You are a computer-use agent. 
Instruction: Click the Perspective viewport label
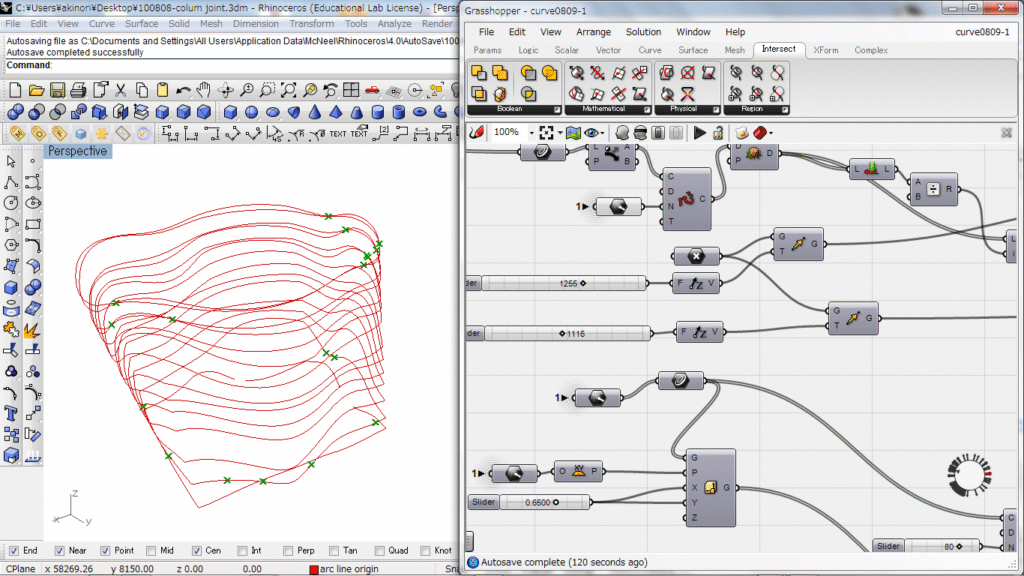[77, 151]
